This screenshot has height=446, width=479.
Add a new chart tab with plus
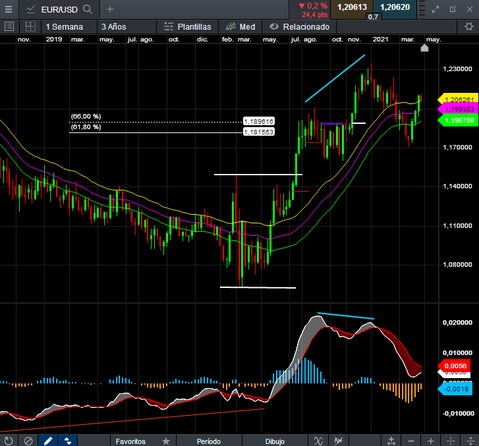click(110, 9)
